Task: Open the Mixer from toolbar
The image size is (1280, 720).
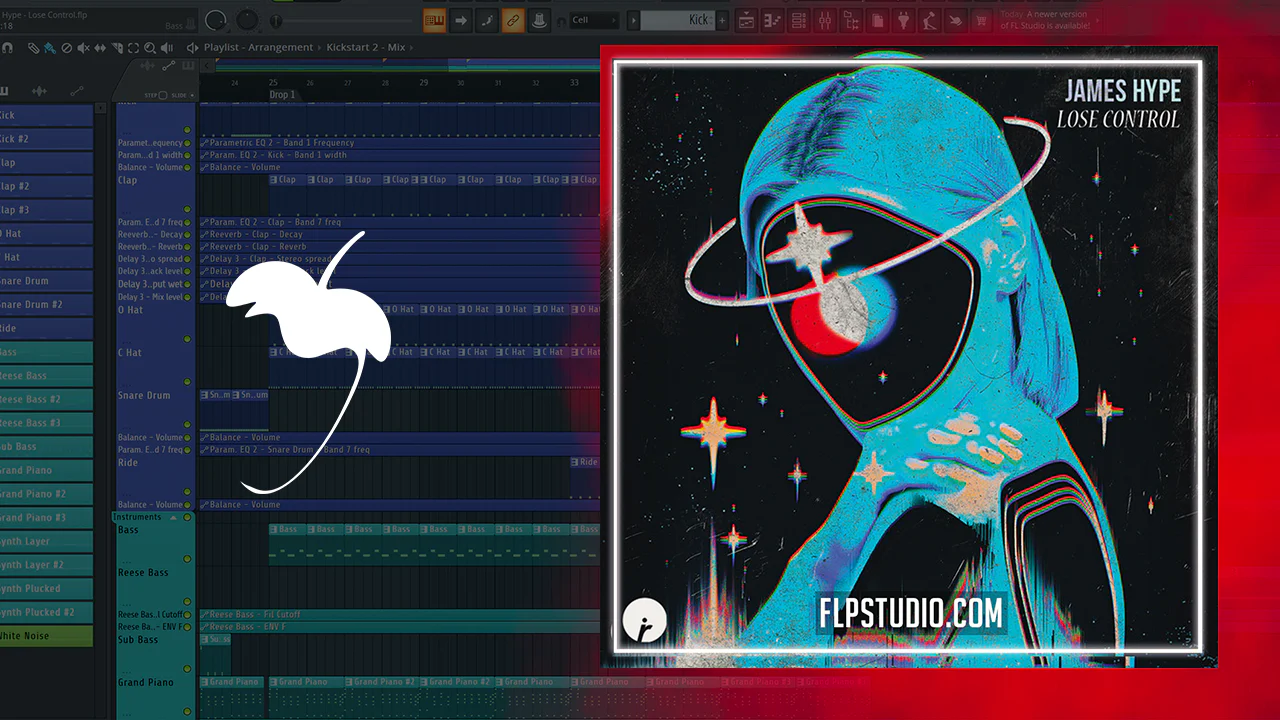Action: (825, 20)
